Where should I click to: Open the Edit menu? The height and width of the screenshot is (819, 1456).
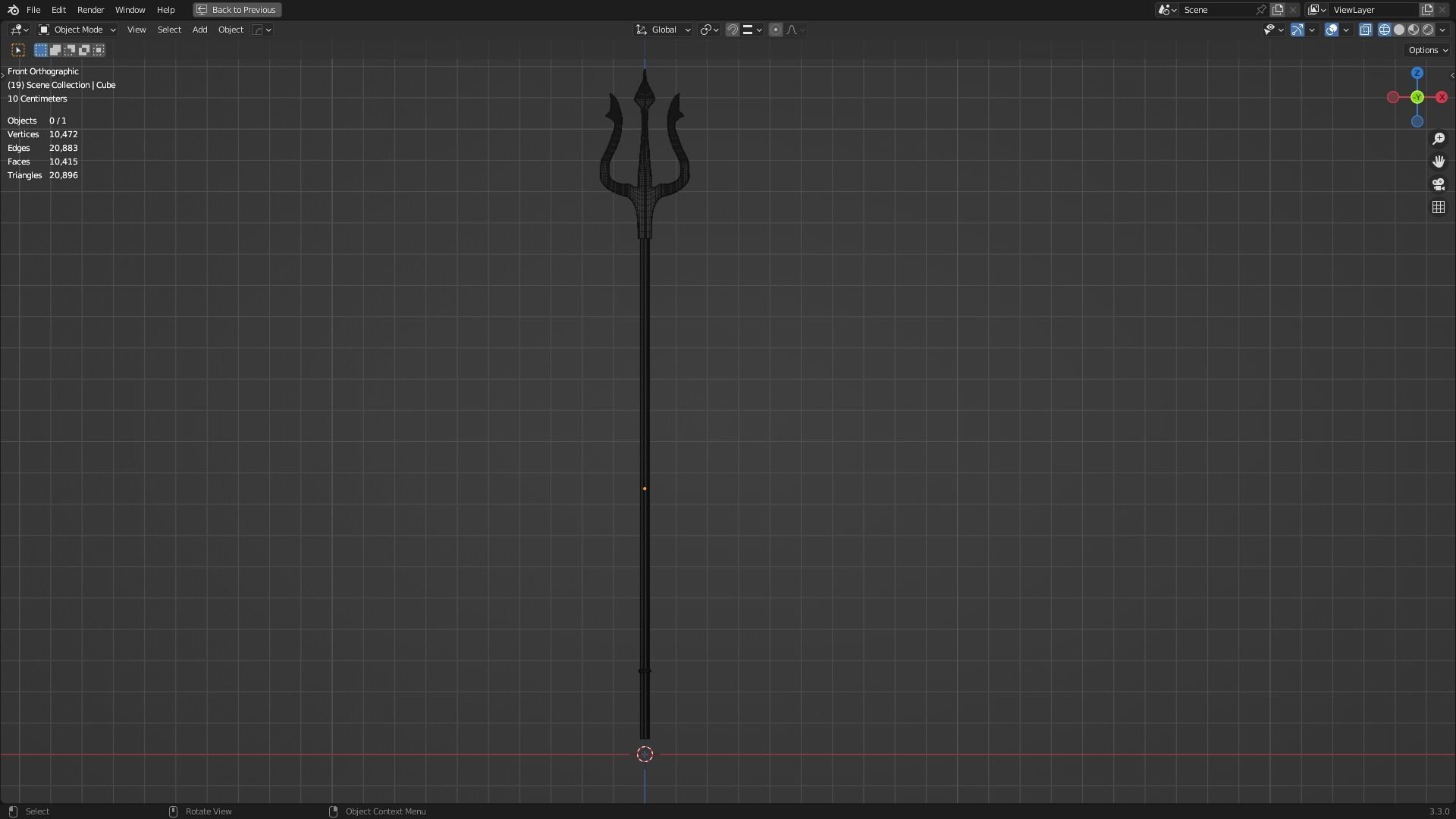pyautogui.click(x=58, y=10)
